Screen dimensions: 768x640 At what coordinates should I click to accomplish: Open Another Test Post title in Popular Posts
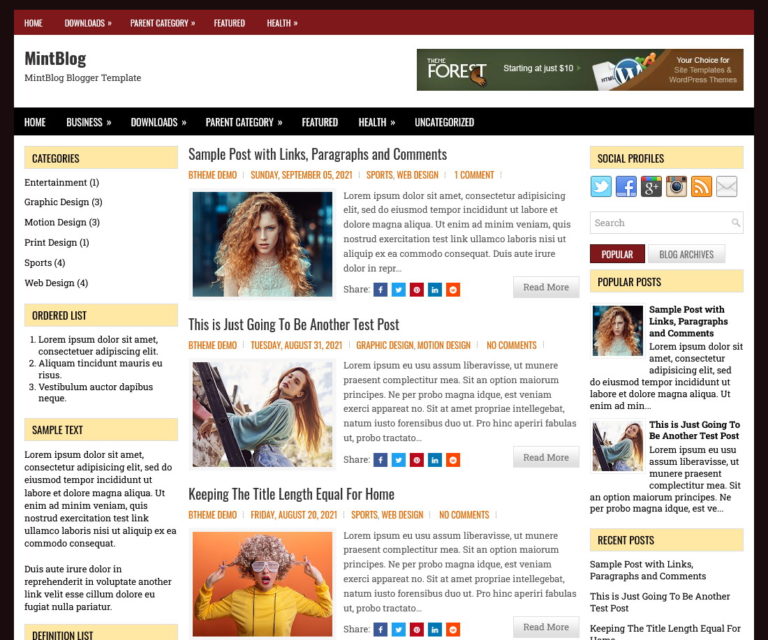click(694, 430)
